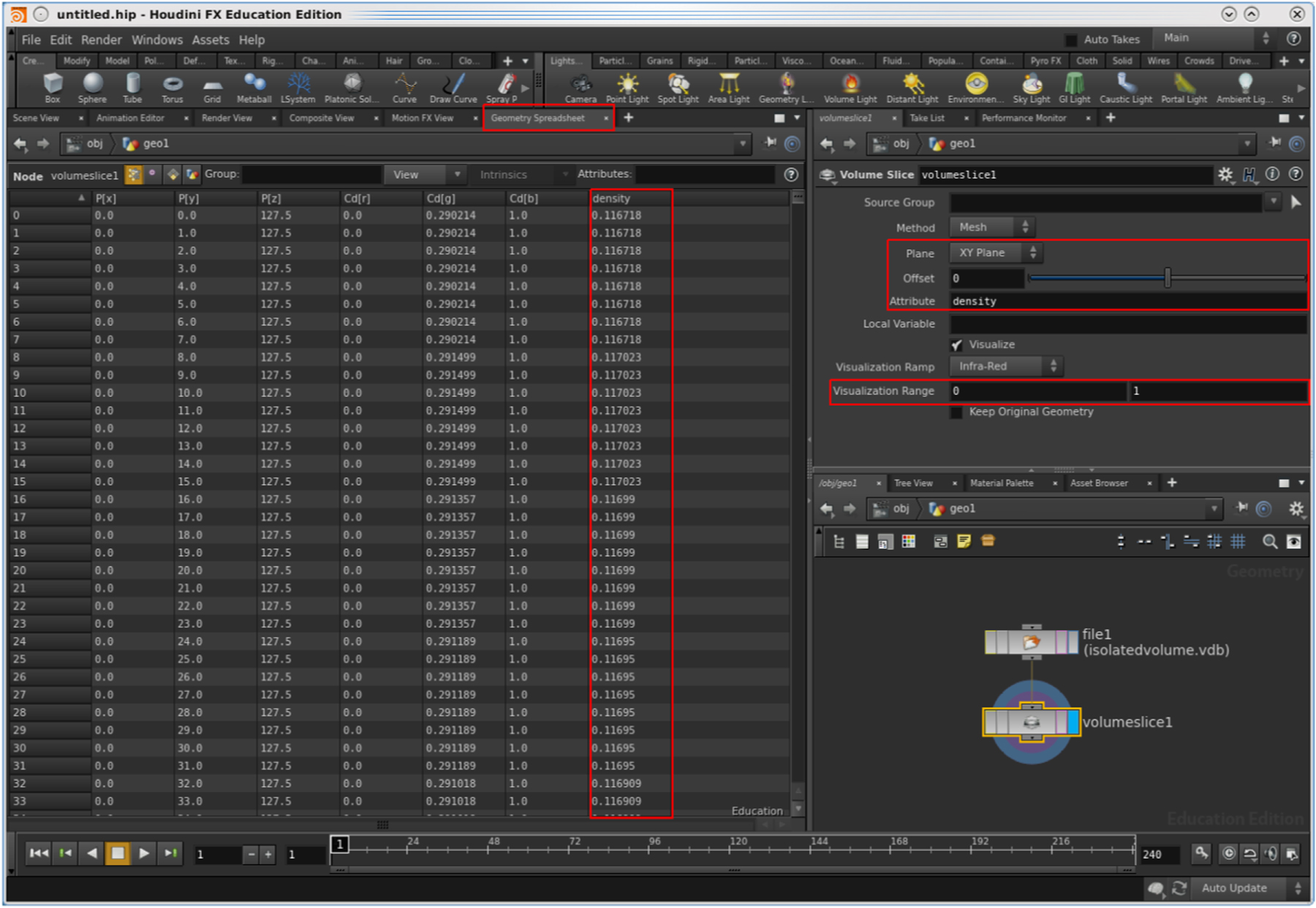Add a Camera from the shelf
1316x908 pixels.
tap(581, 87)
